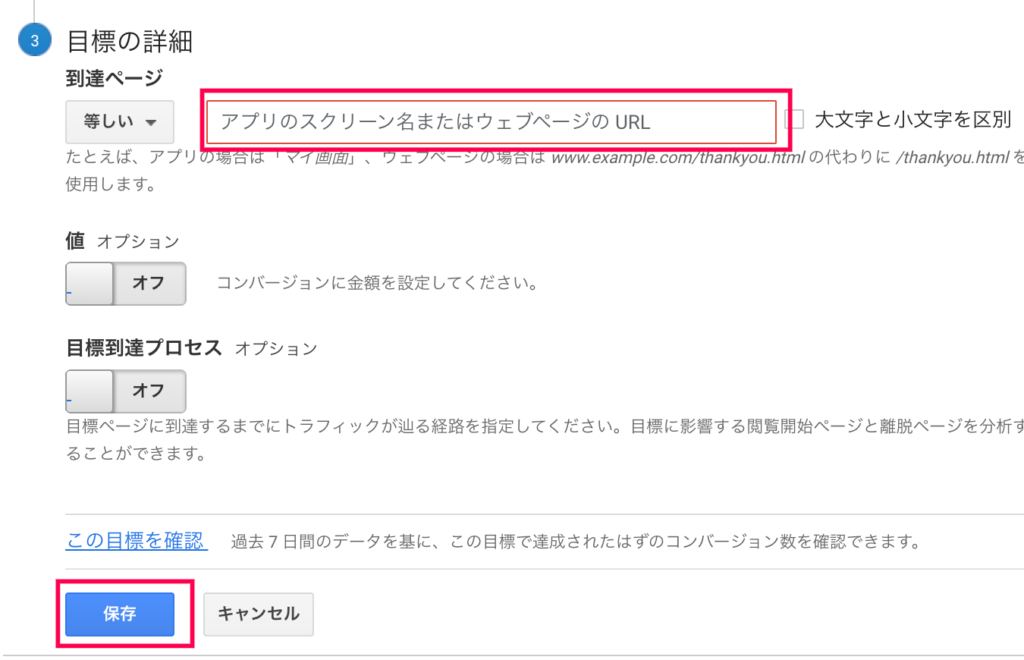The height and width of the screenshot is (660, 1024).
Task: Click the 値 オプション label
Action: click(x=122, y=241)
